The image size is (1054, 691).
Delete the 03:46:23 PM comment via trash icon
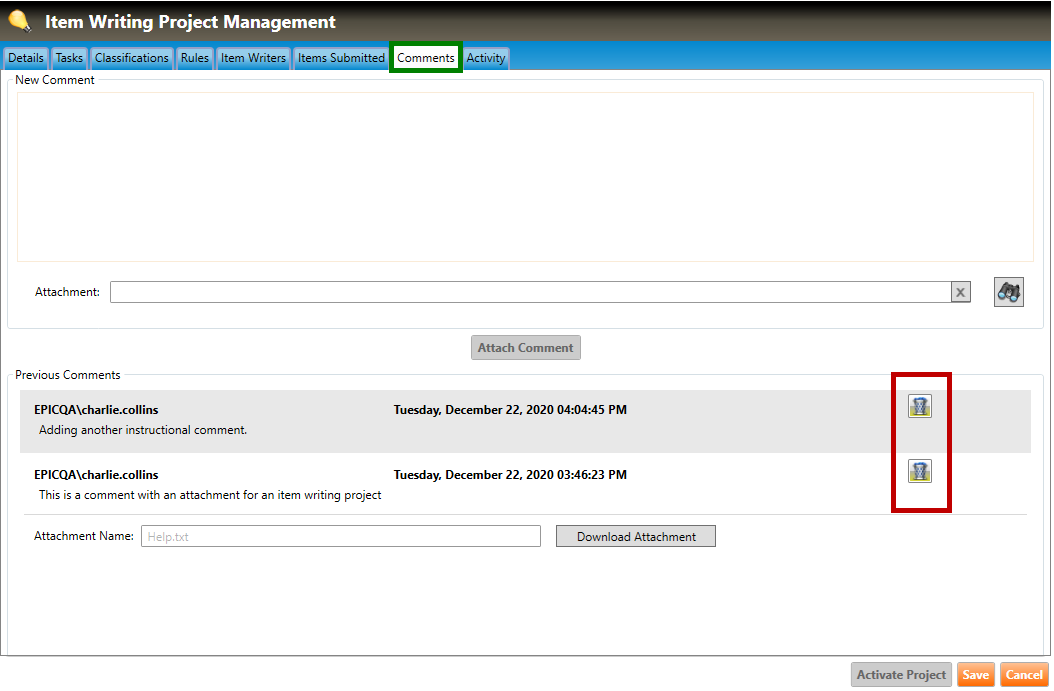(919, 471)
